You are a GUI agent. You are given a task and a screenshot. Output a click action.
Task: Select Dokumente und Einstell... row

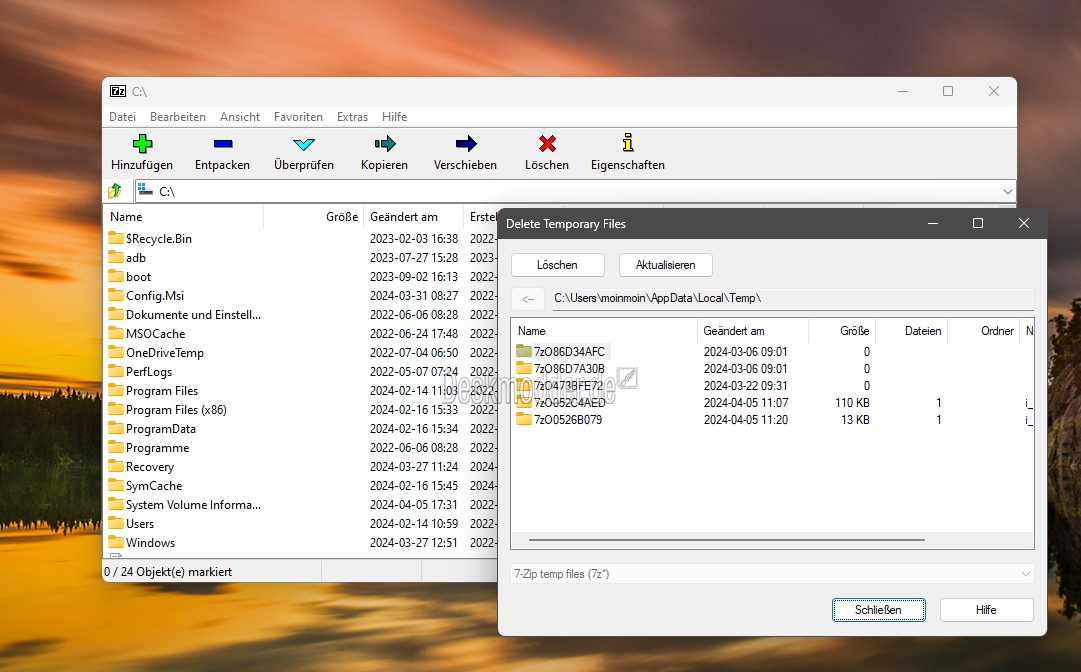(x=301, y=314)
